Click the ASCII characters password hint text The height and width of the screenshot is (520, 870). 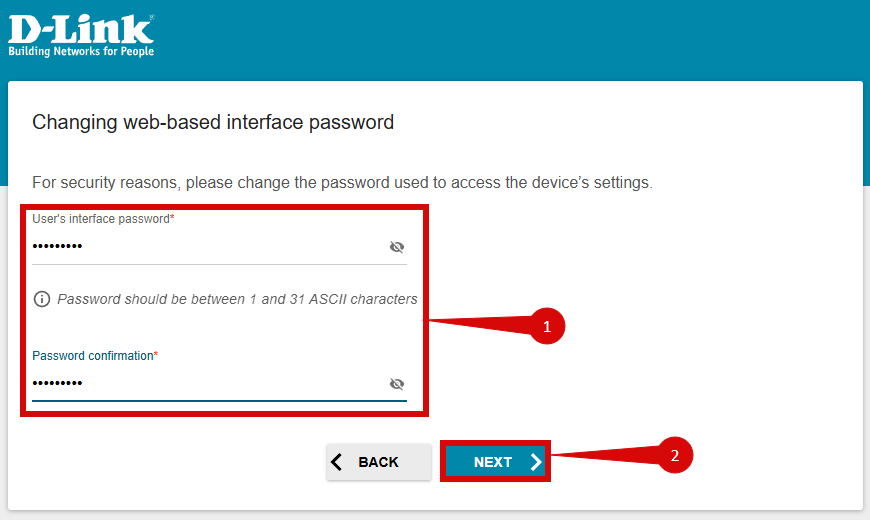pyautogui.click(x=237, y=299)
